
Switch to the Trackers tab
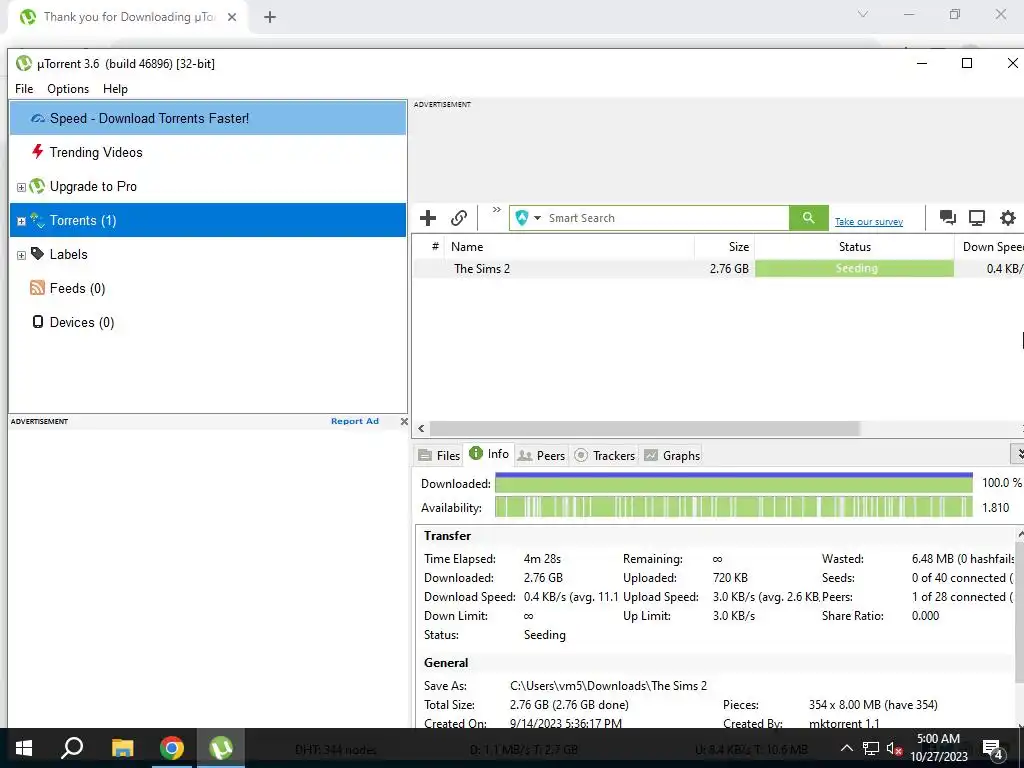(x=605, y=455)
